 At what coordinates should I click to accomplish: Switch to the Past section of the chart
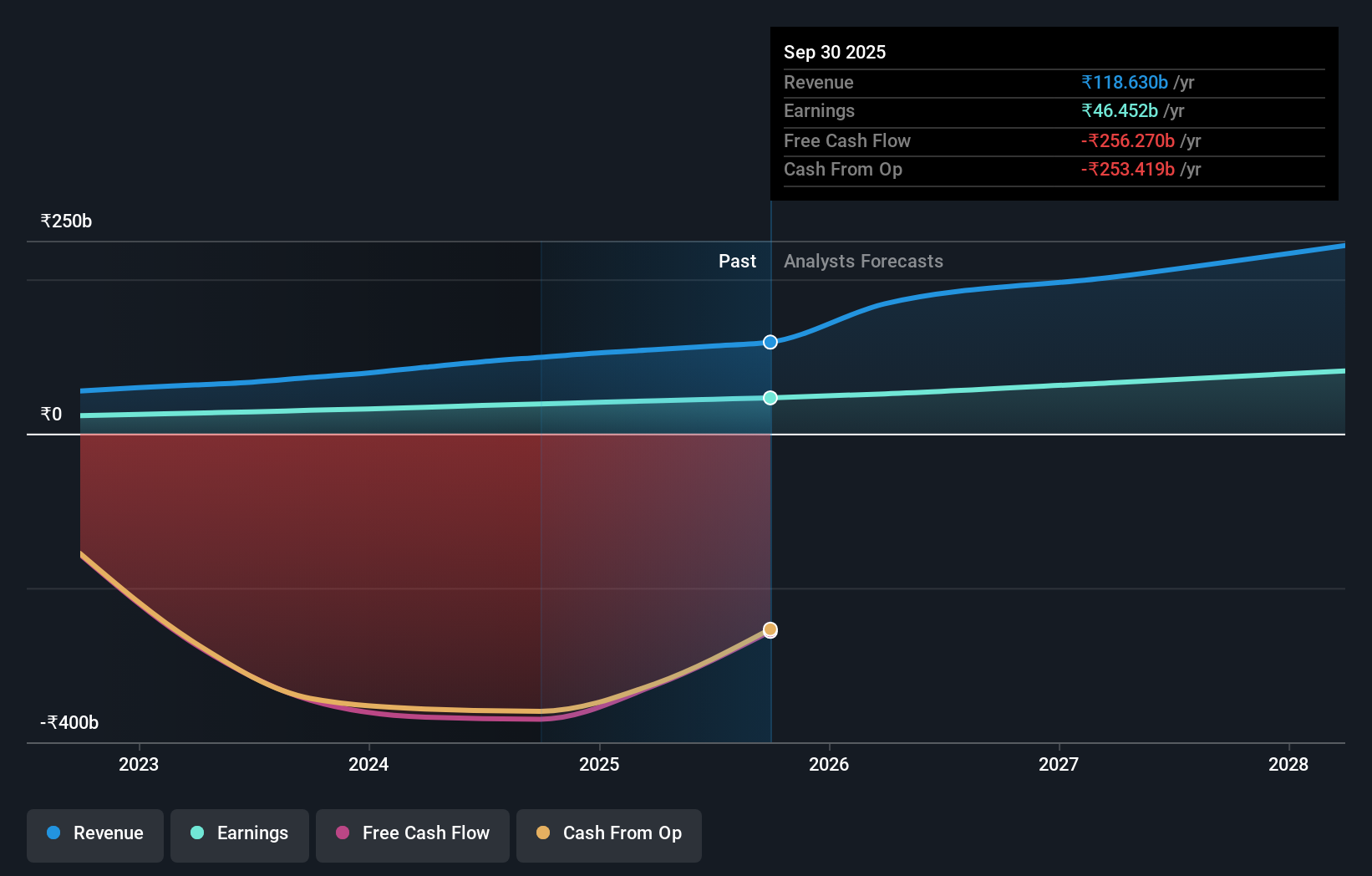[x=737, y=261]
